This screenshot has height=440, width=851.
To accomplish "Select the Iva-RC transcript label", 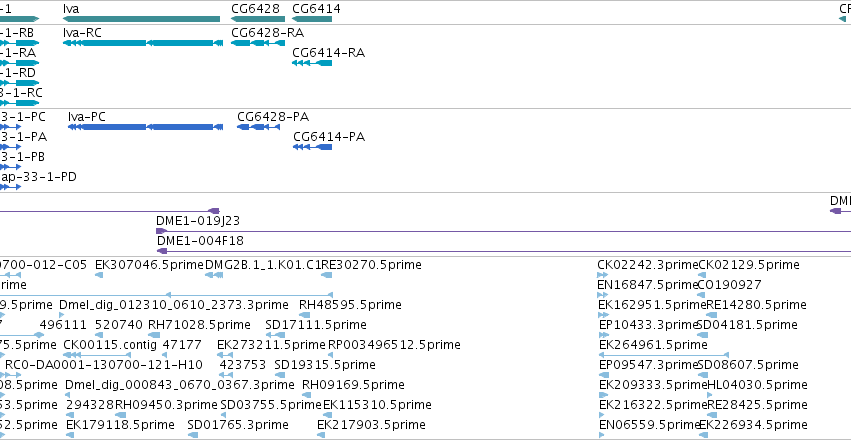I will pyautogui.click(x=82, y=33).
